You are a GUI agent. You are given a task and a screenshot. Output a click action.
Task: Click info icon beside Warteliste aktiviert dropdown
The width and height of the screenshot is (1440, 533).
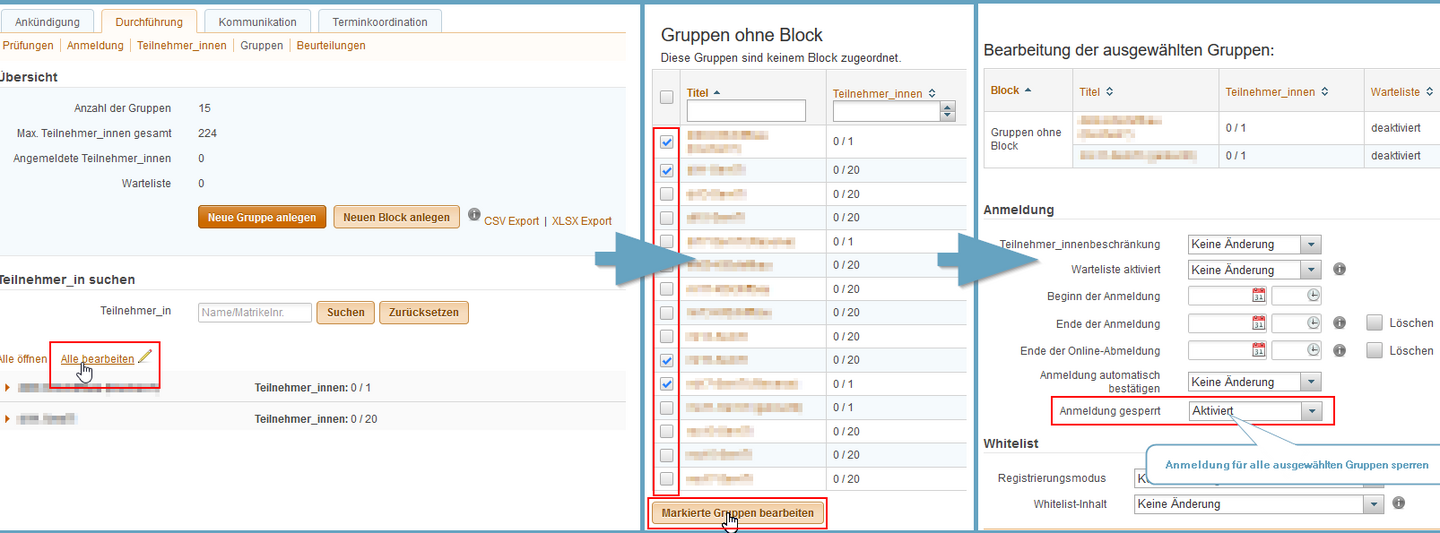pos(1339,269)
